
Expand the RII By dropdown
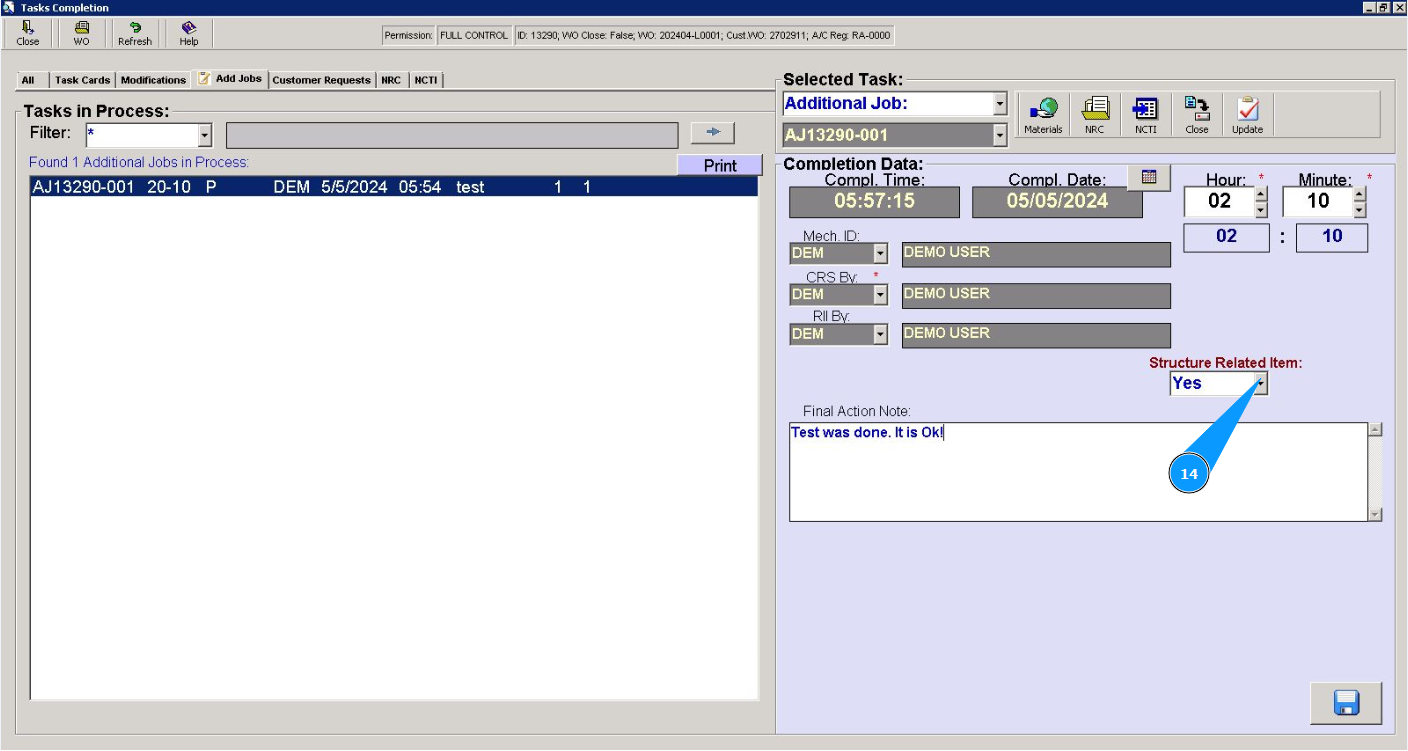[x=880, y=334]
